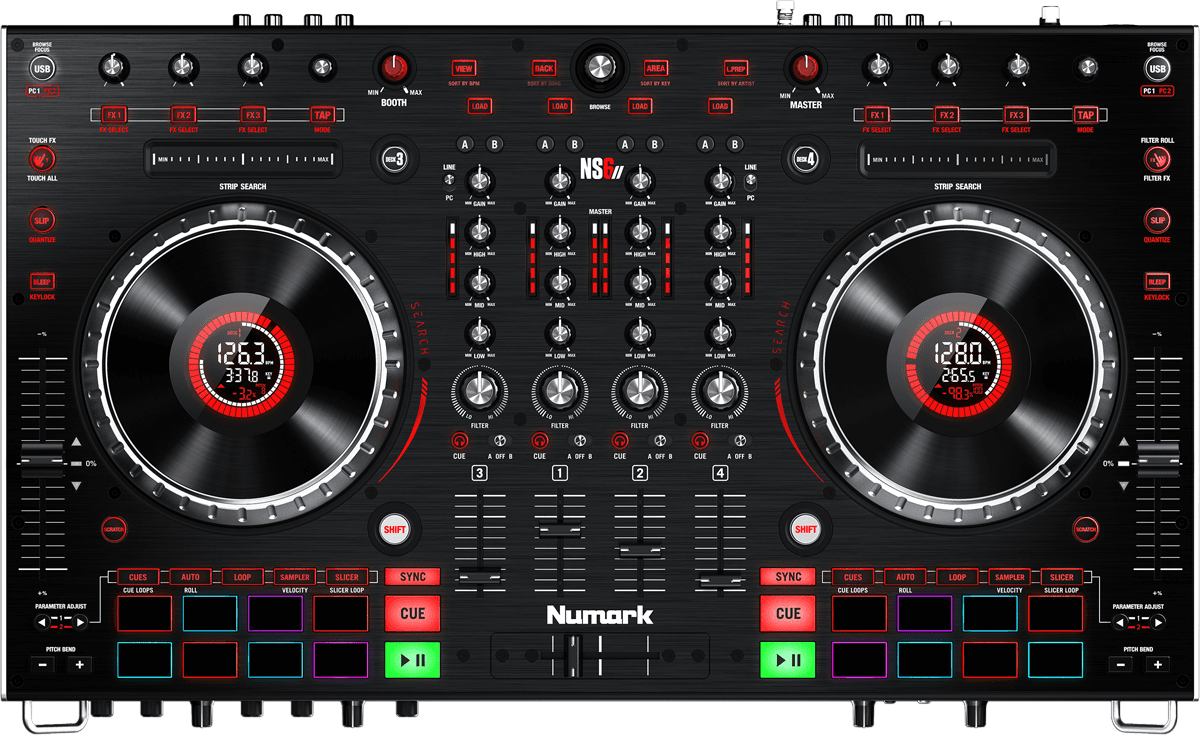Select Slicer pad mode on right deck
1200x735 pixels.
(1061, 577)
